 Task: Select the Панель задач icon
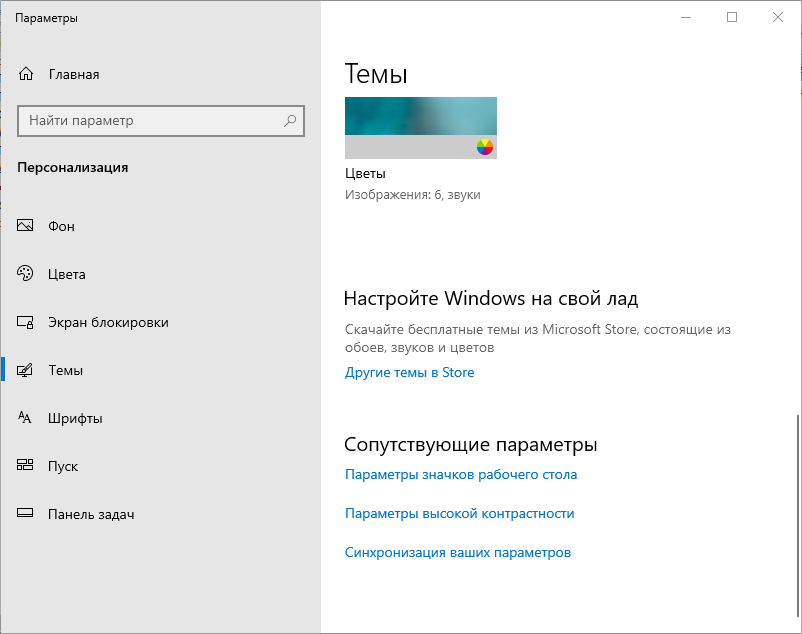coord(25,513)
